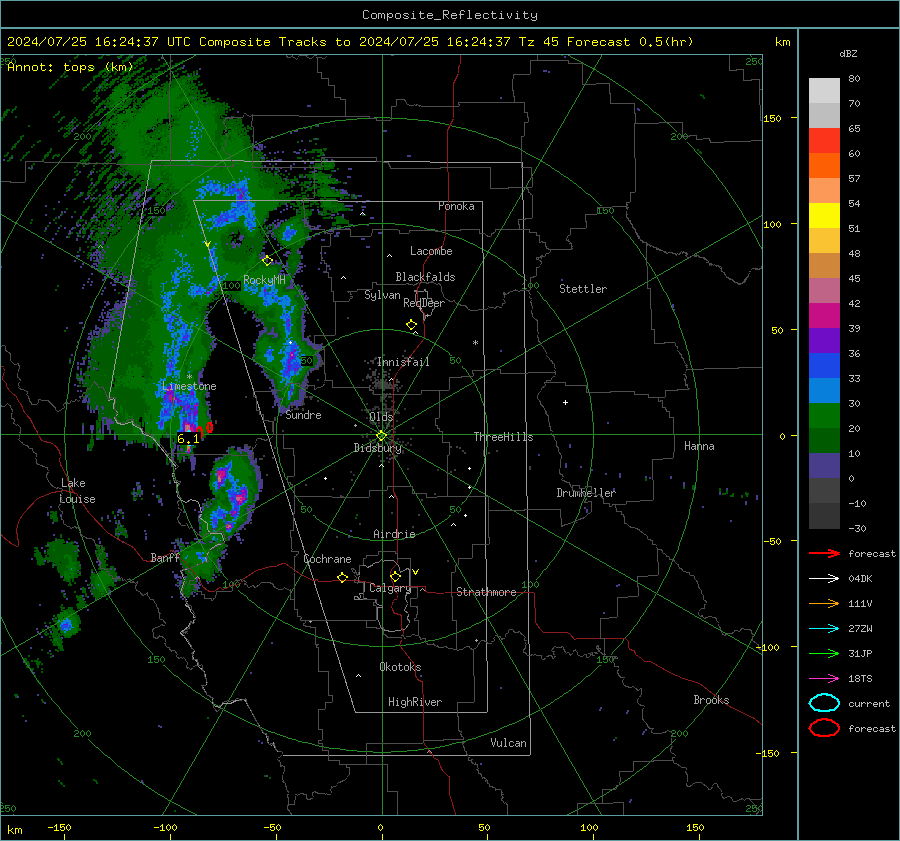
Task: Click the red forecast arrow in legend
Action: 824,553
